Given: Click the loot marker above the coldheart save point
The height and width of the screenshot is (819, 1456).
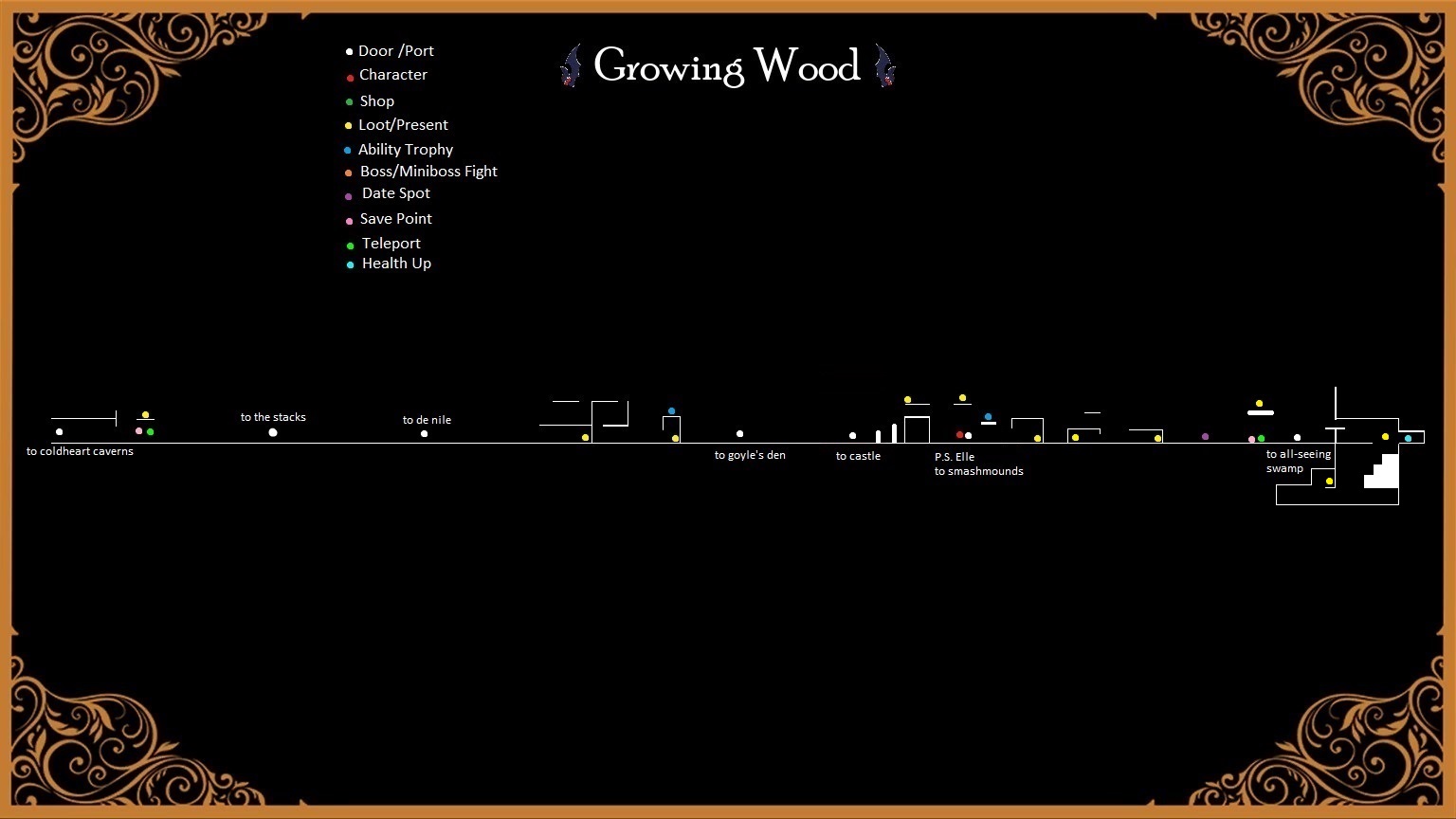Looking at the screenshot, I should [x=145, y=414].
